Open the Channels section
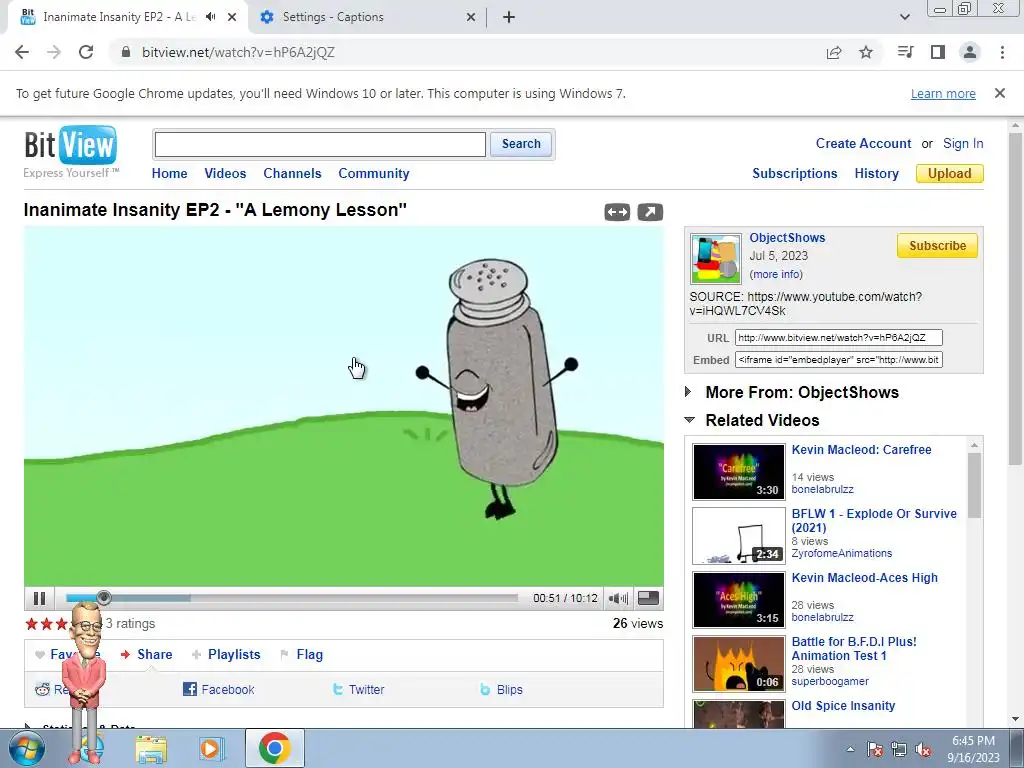This screenshot has width=1024, height=768. (292, 173)
